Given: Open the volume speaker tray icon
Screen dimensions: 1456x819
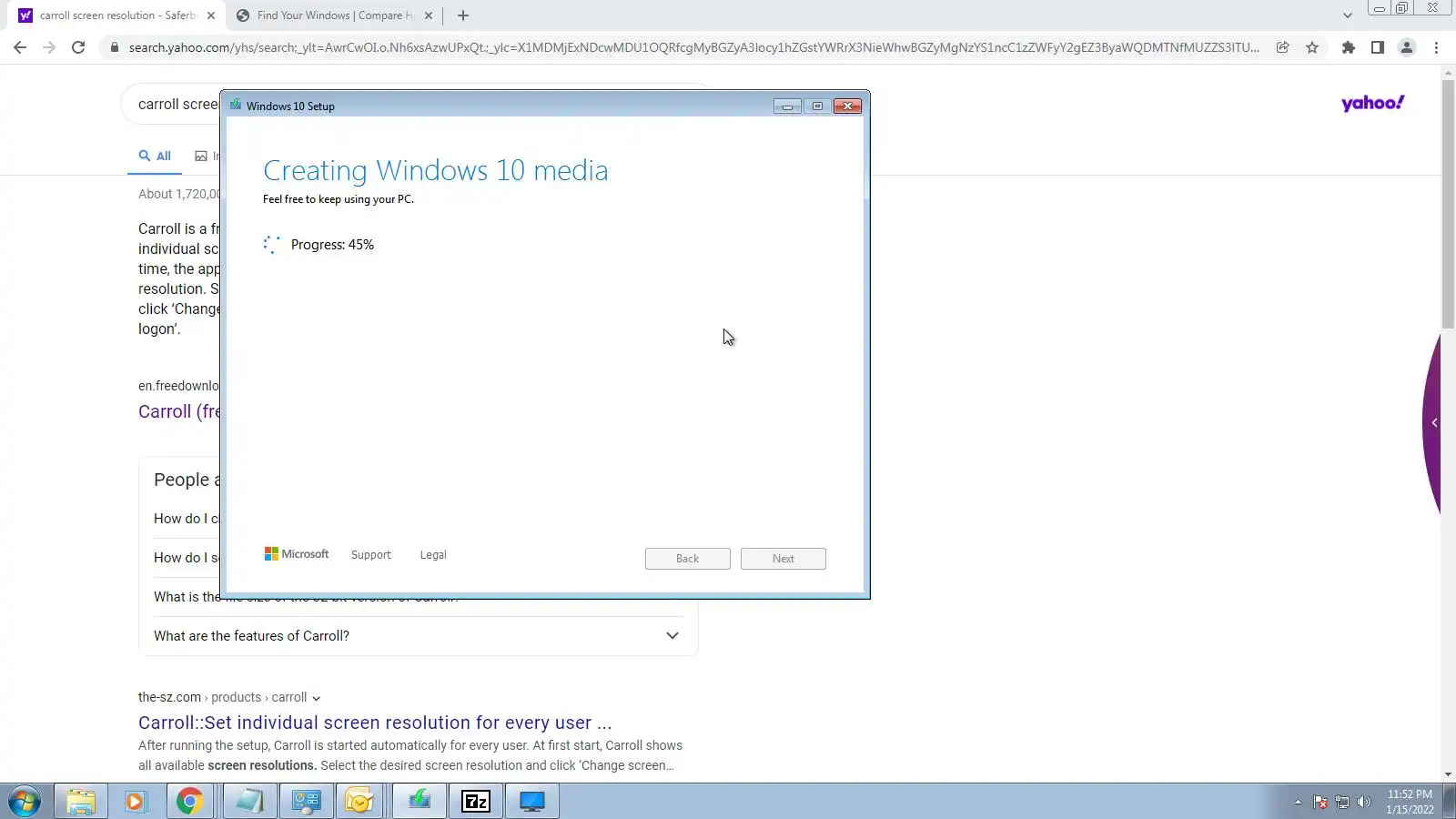Looking at the screenshot, I should coord(1363,802).
